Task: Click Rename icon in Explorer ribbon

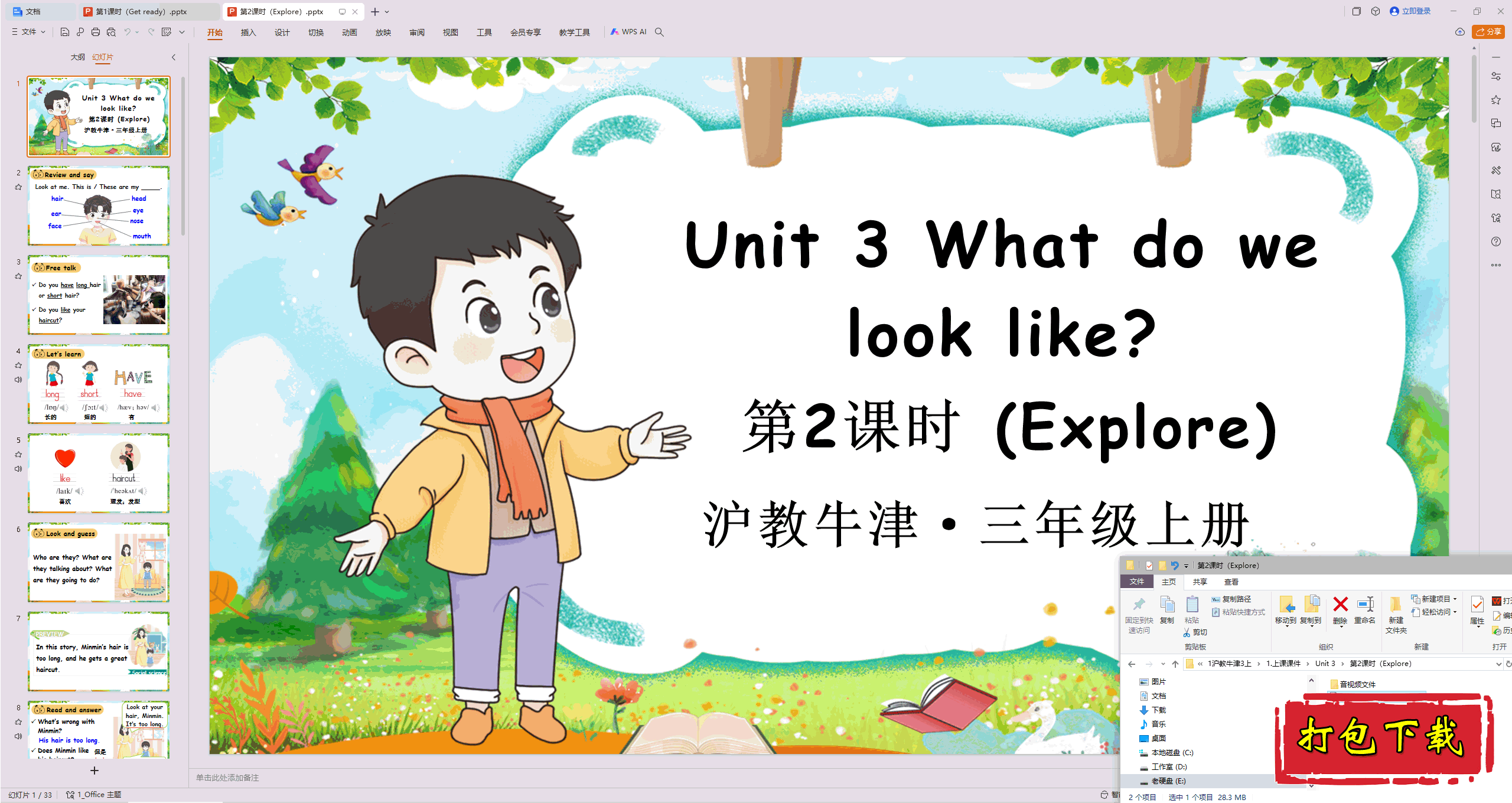Action: click(x=1365, y=610)
